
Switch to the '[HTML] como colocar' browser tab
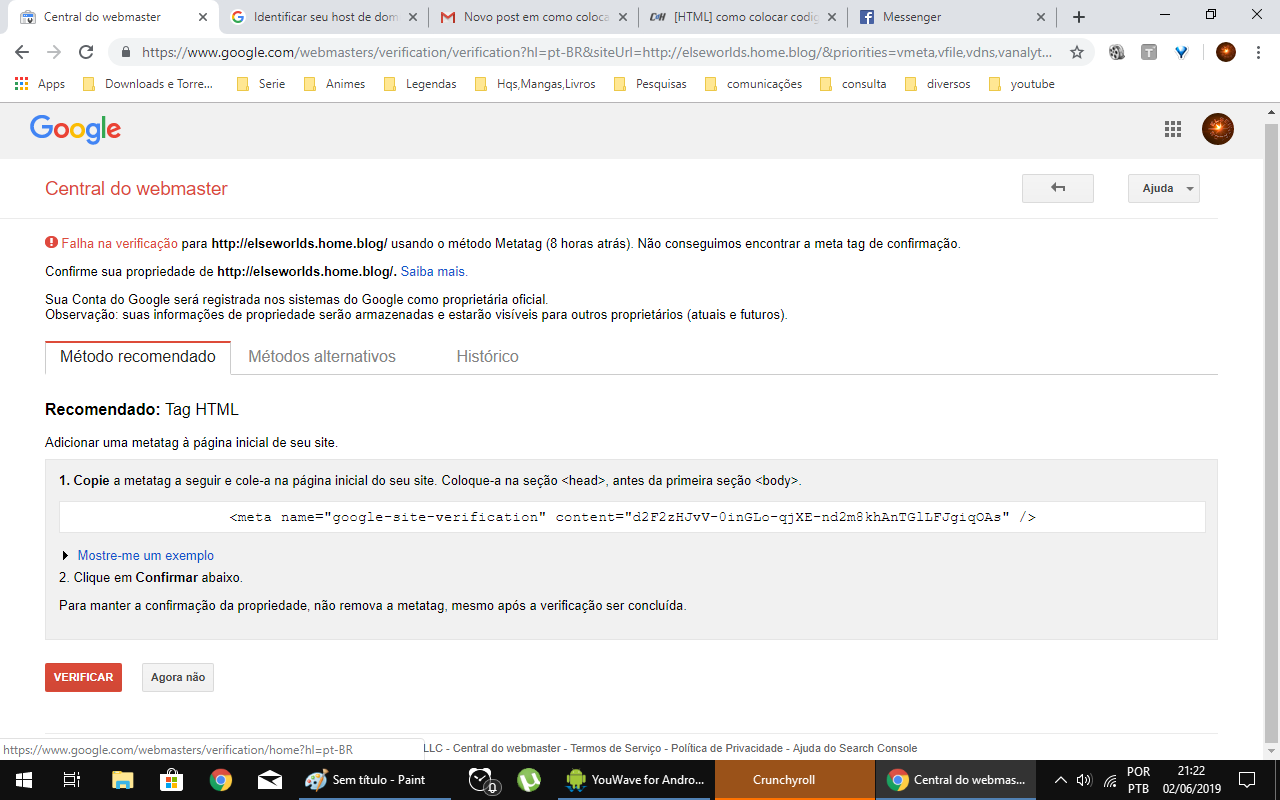tap(743, 17)
